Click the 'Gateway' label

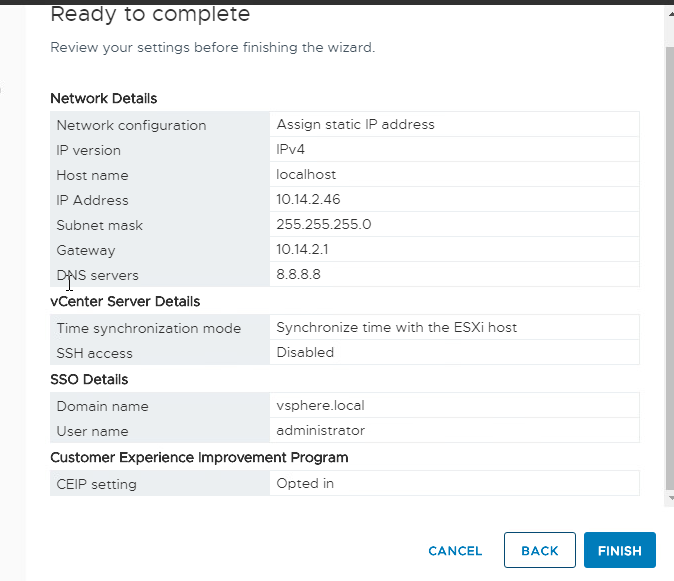point(86,251)
